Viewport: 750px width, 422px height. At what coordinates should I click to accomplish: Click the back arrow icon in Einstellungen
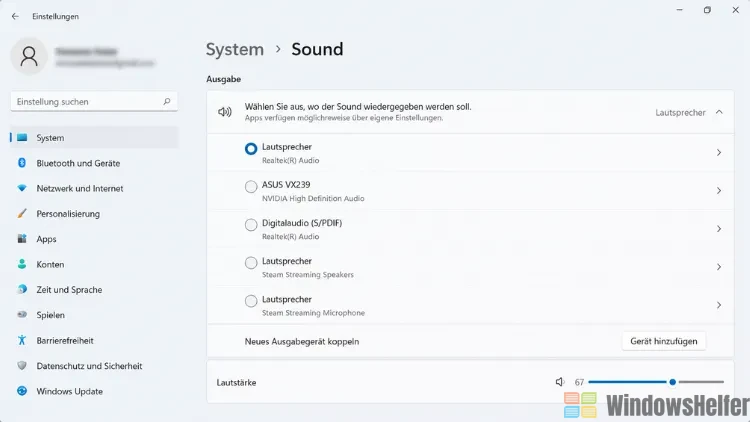pos(15,16)
